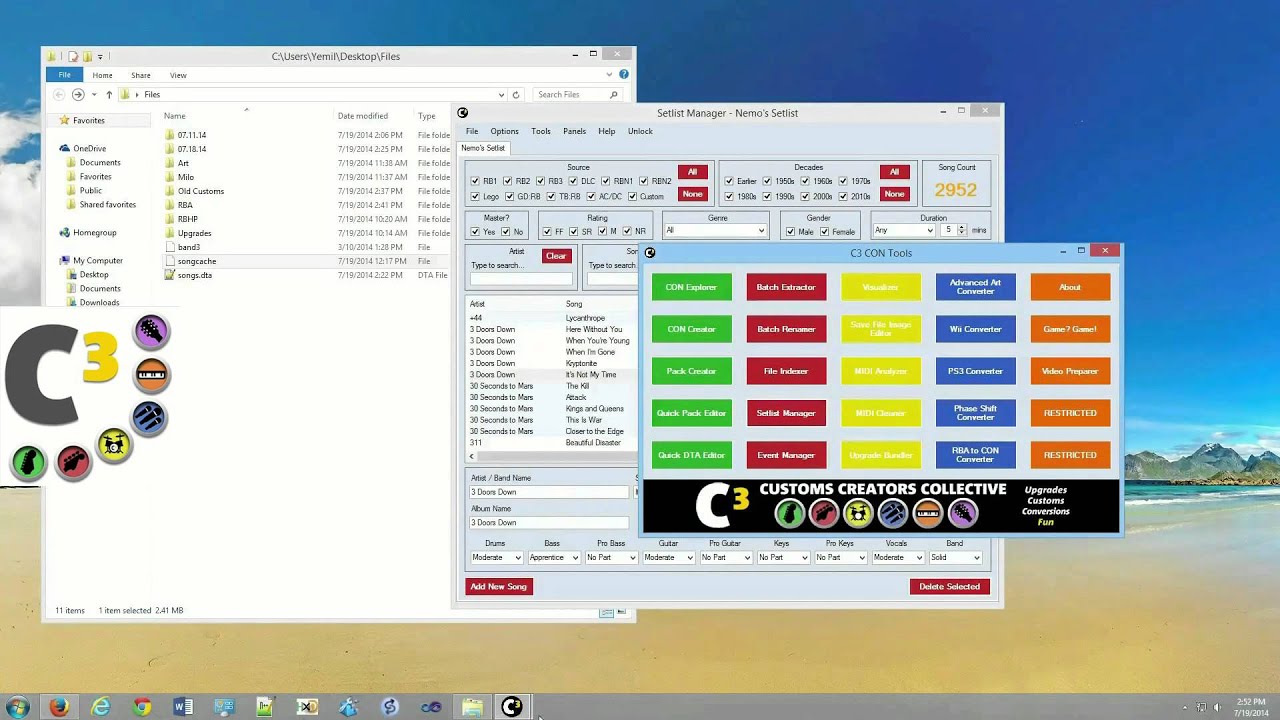This screenshot has width=1280, height=720.
Task: Open the Options menu in Setlist Manager
Action: [504, 131]
